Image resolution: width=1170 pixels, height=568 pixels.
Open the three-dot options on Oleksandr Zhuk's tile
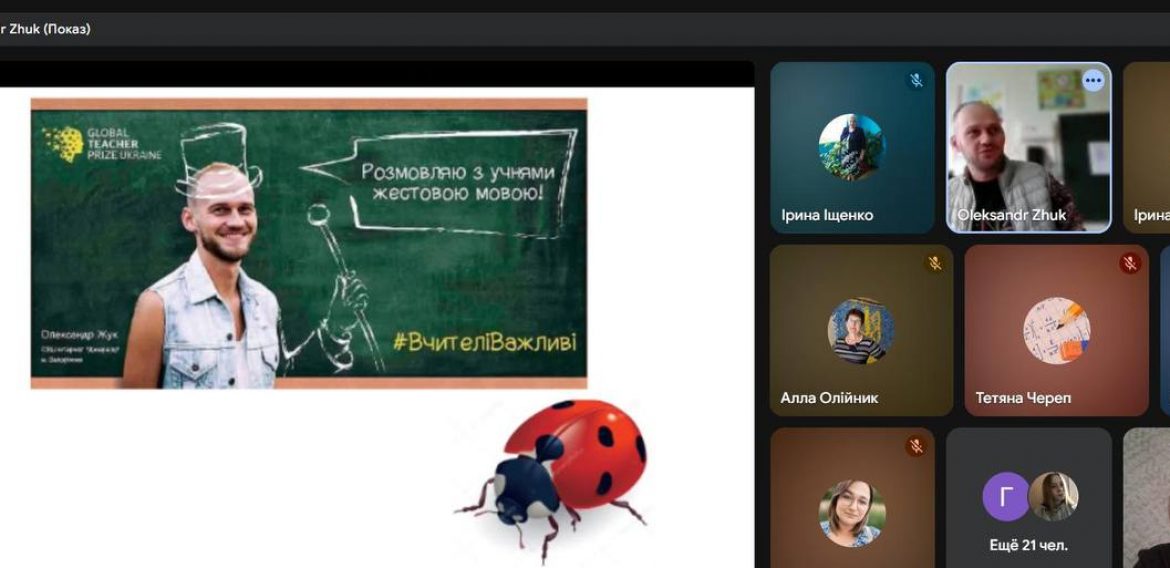[1093, 80]
